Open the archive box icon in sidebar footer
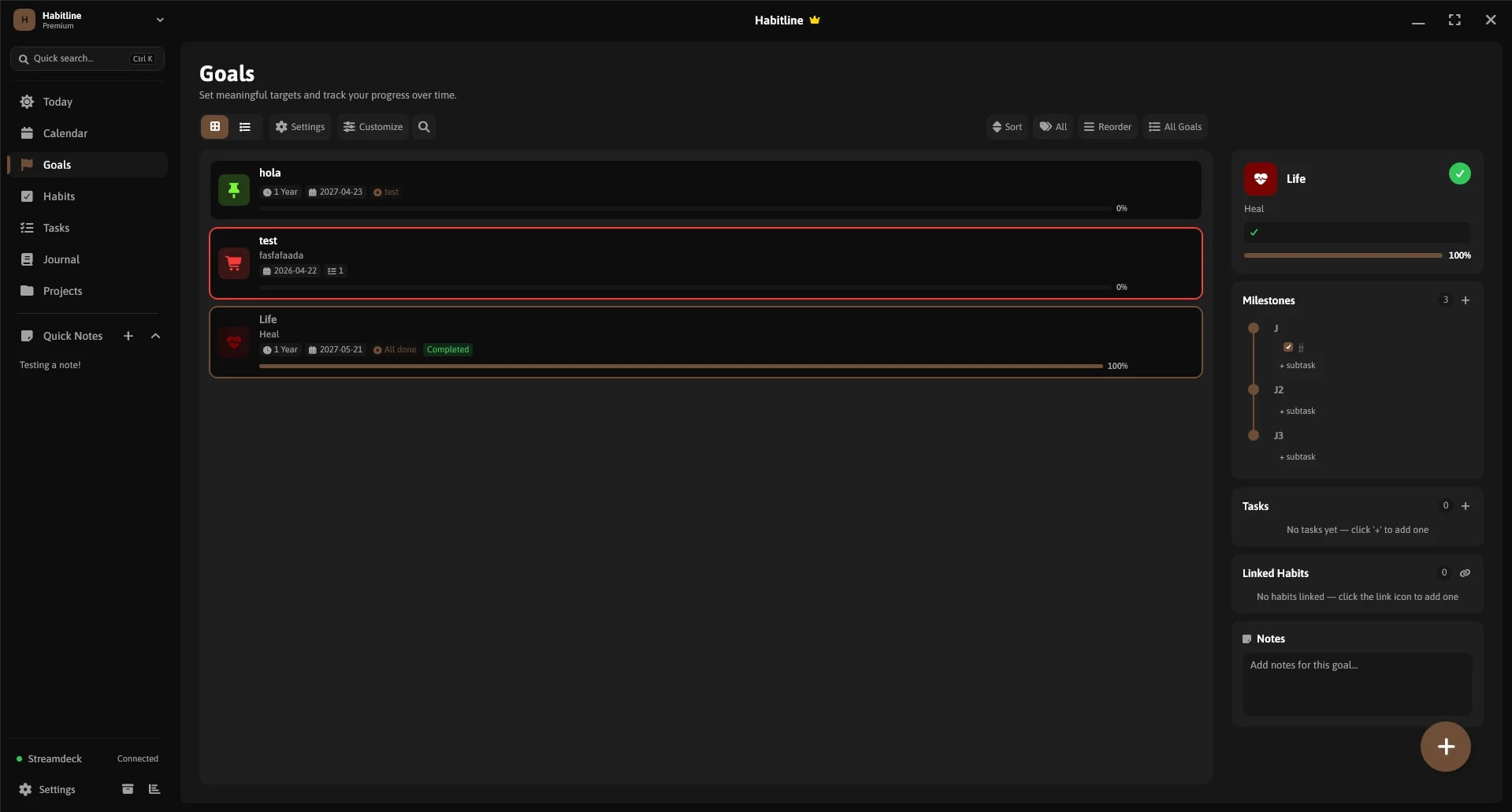 click(x=128, y=789)
